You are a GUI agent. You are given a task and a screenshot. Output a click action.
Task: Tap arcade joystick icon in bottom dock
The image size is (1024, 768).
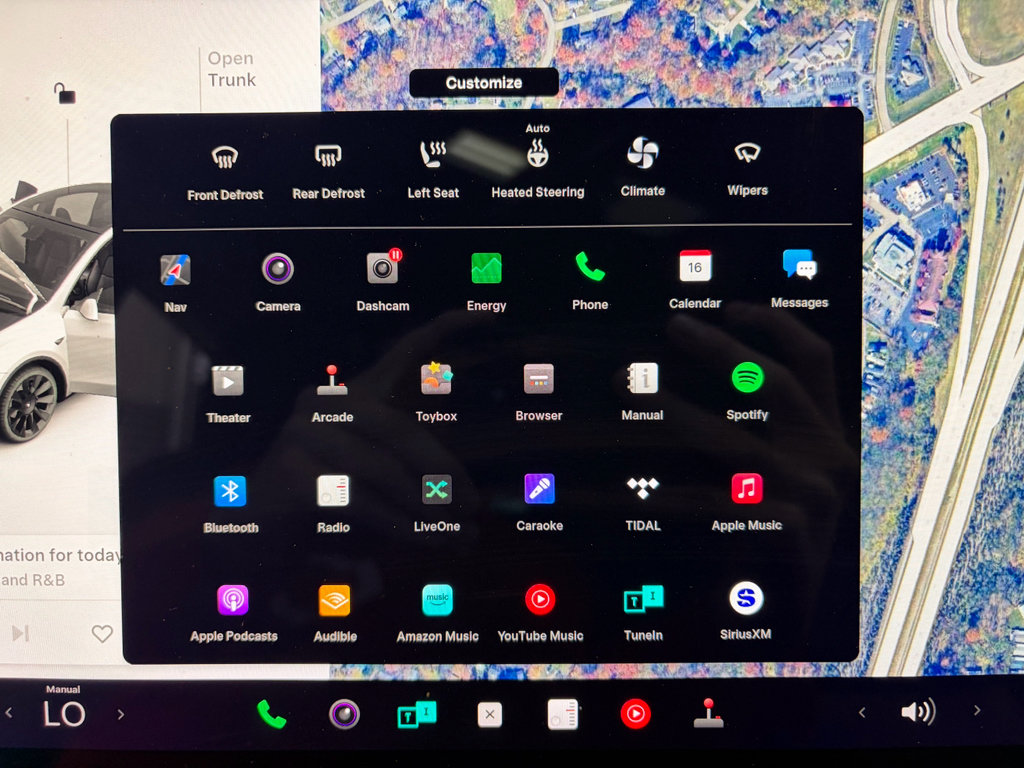tap(708, 713)
